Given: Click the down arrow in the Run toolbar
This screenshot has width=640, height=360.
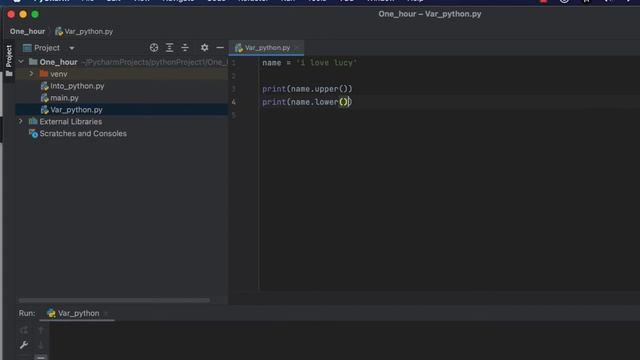Looking at the screenshot, I should [41, 345].
